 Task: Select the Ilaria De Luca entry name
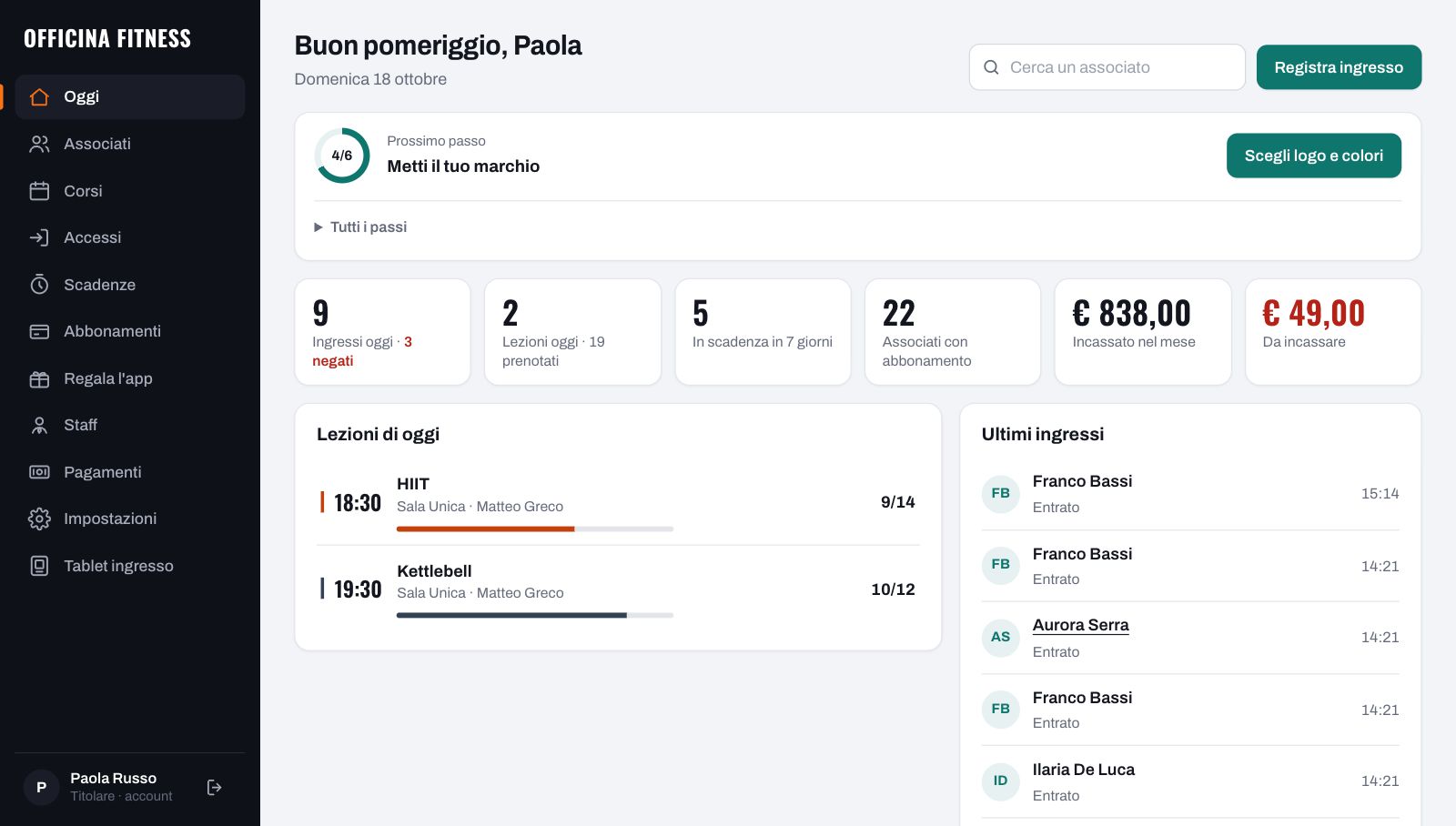[1084, 770]
